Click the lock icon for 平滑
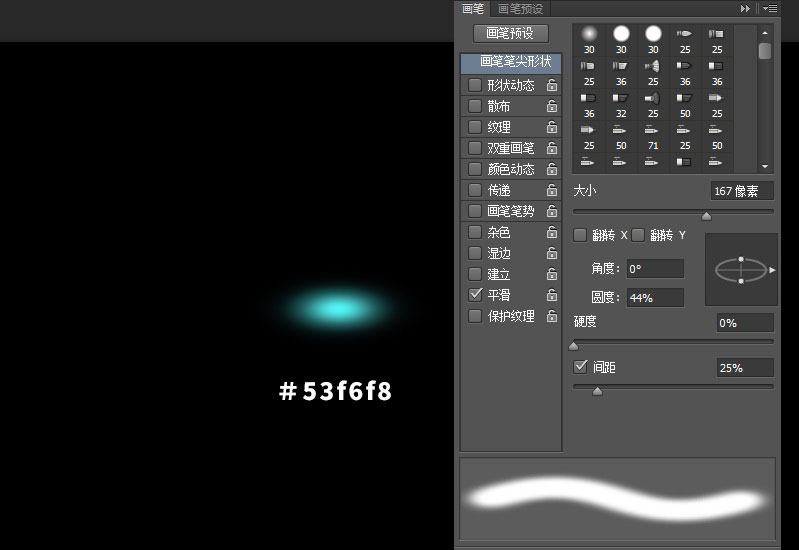The width and height of the screenshot is (799, 550). point(552,295)
